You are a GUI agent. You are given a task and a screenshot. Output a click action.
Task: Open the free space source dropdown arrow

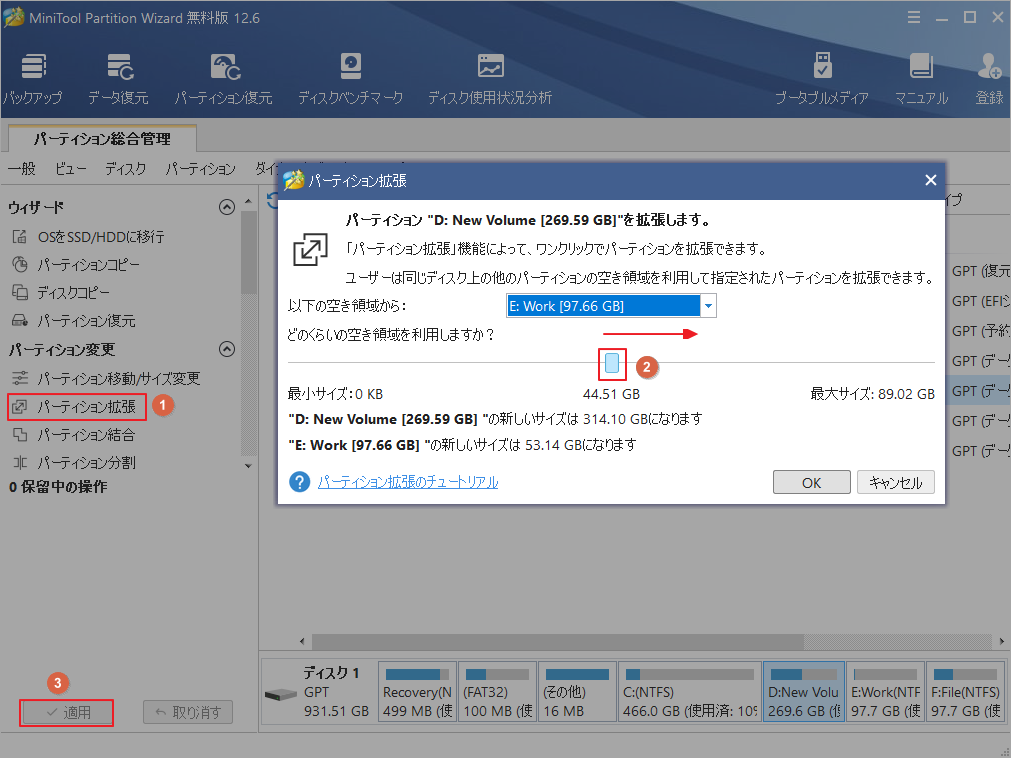point(708,306)
